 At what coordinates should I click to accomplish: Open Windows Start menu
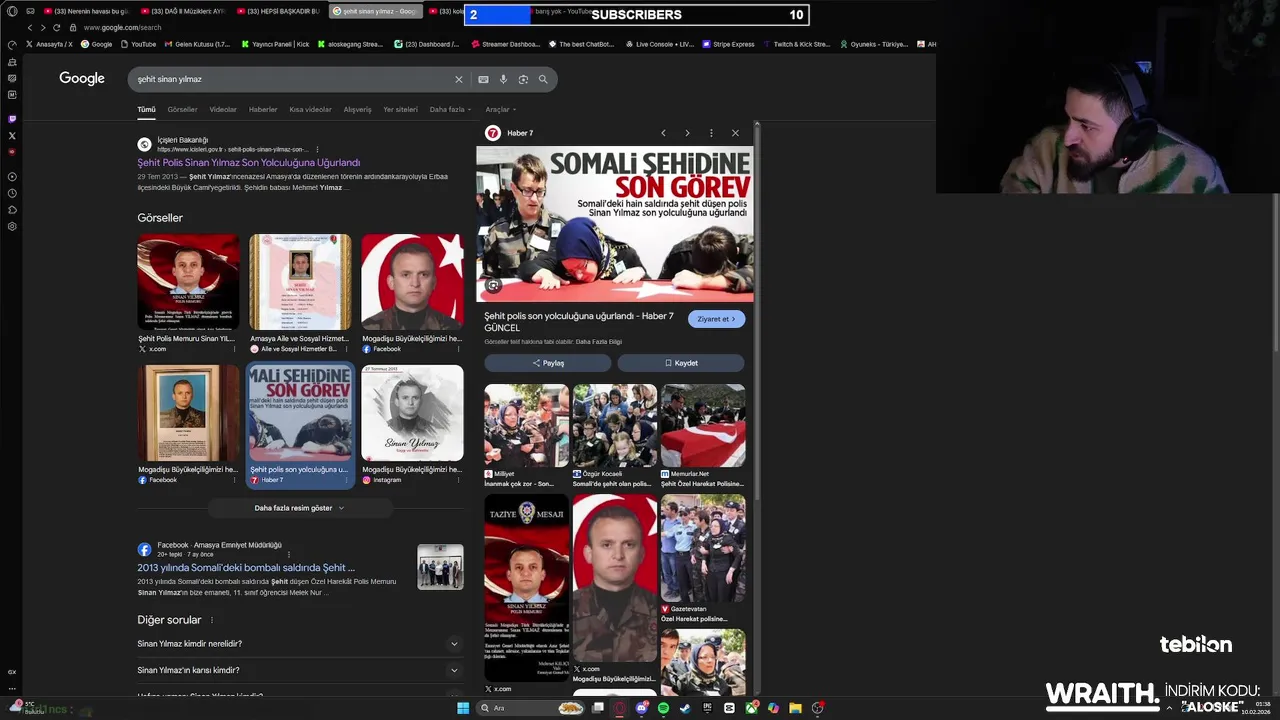tap(463, 708)
